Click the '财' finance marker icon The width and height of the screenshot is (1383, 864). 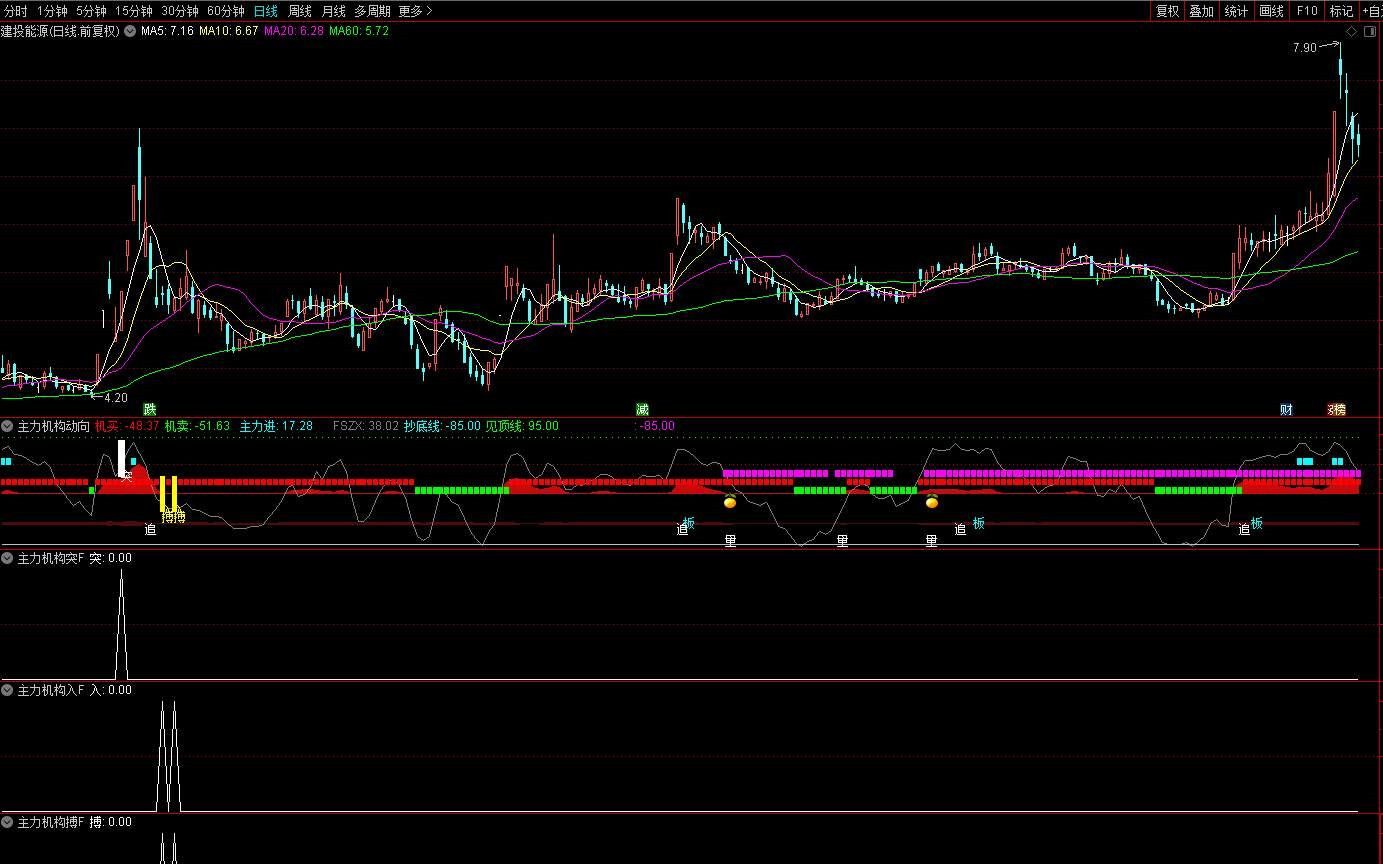[x=1286, y=409]
